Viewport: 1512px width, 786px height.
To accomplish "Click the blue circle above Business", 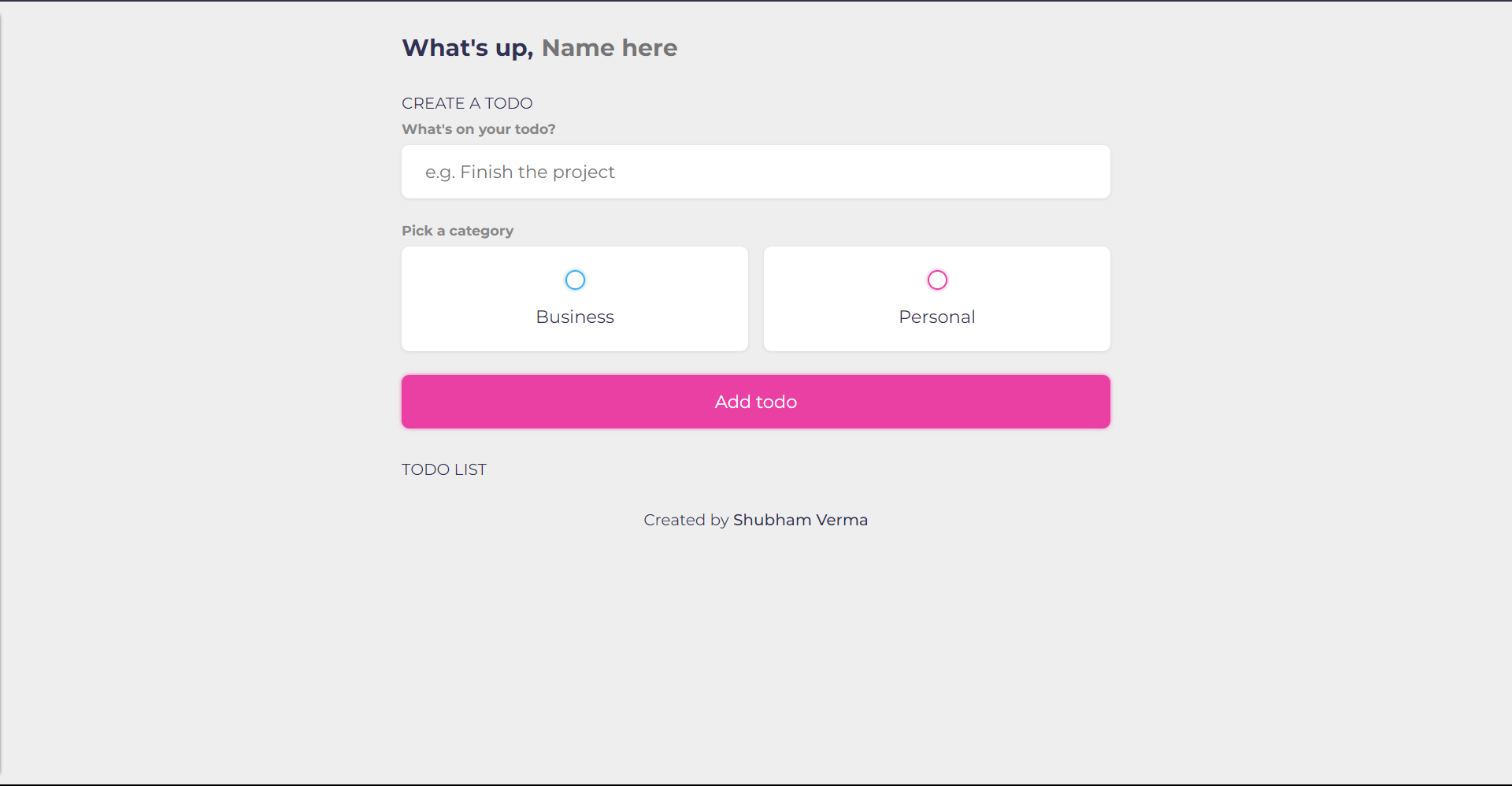I will [575, 280].
